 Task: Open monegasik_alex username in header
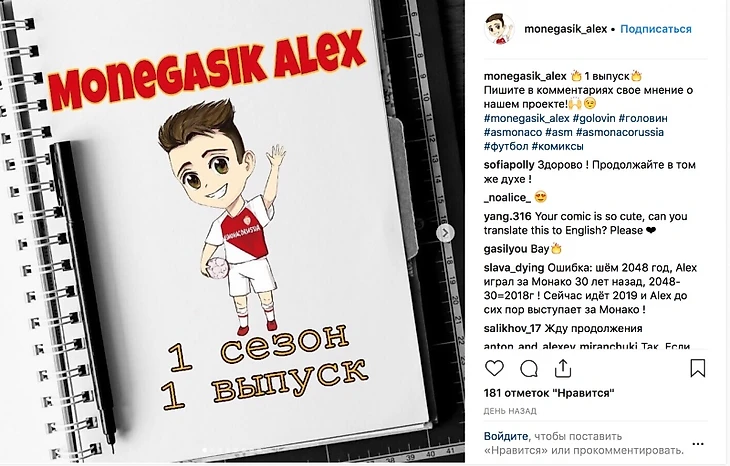tap(565, 29)
